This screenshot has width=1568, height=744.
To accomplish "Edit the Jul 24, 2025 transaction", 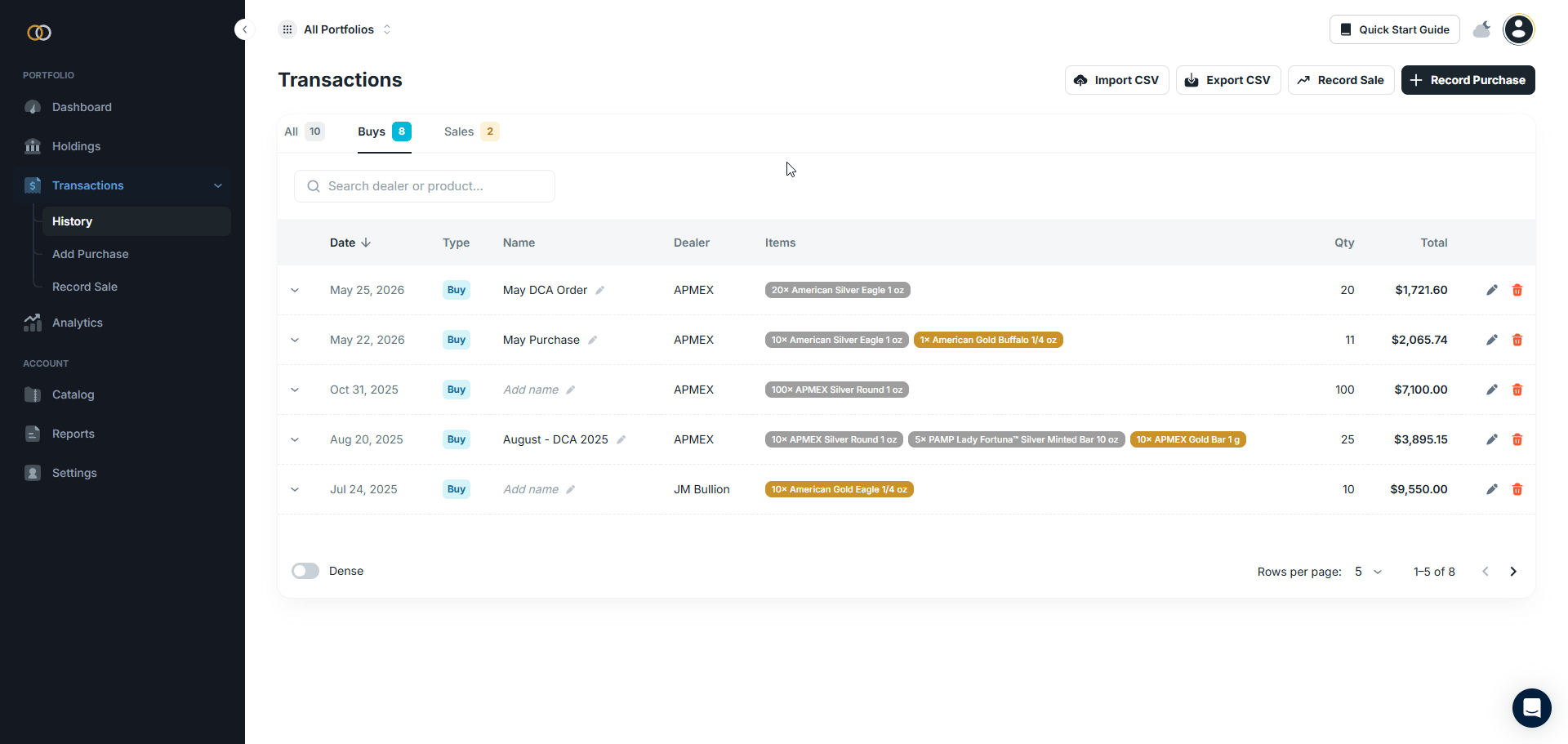I will [1492, 489].
